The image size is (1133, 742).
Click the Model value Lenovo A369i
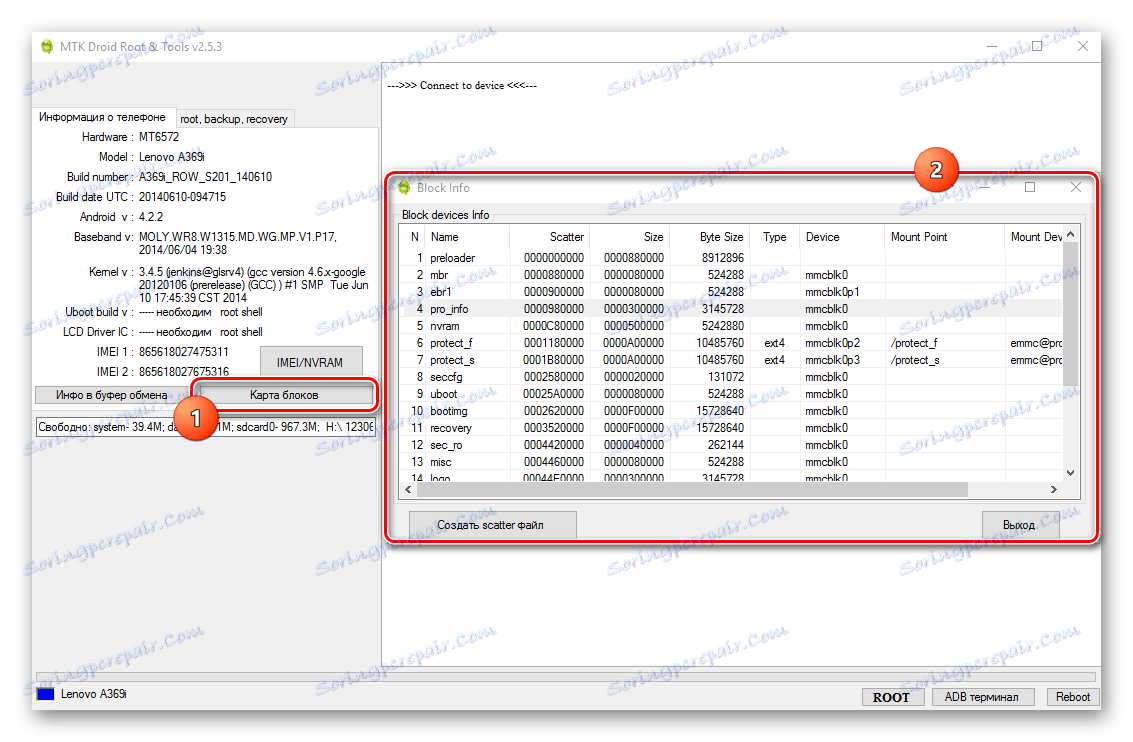point(172,157)
